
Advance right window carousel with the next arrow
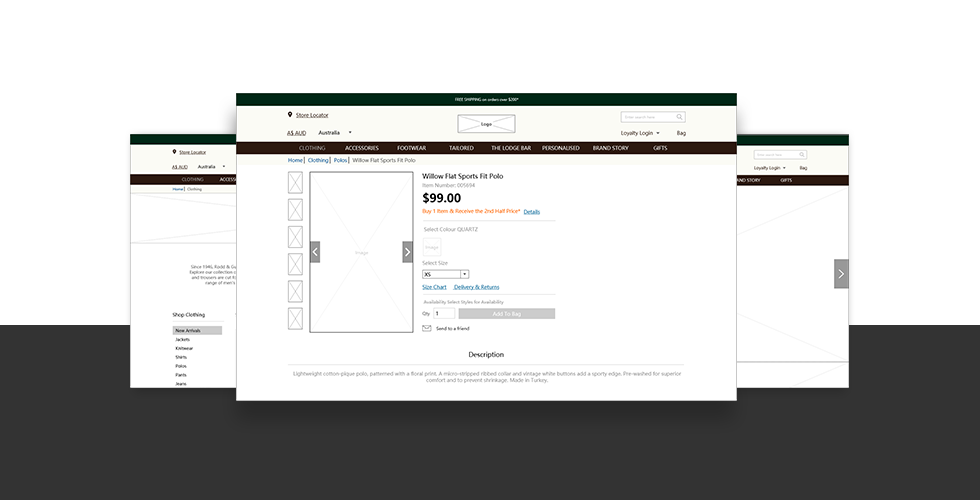click(841, 274)
